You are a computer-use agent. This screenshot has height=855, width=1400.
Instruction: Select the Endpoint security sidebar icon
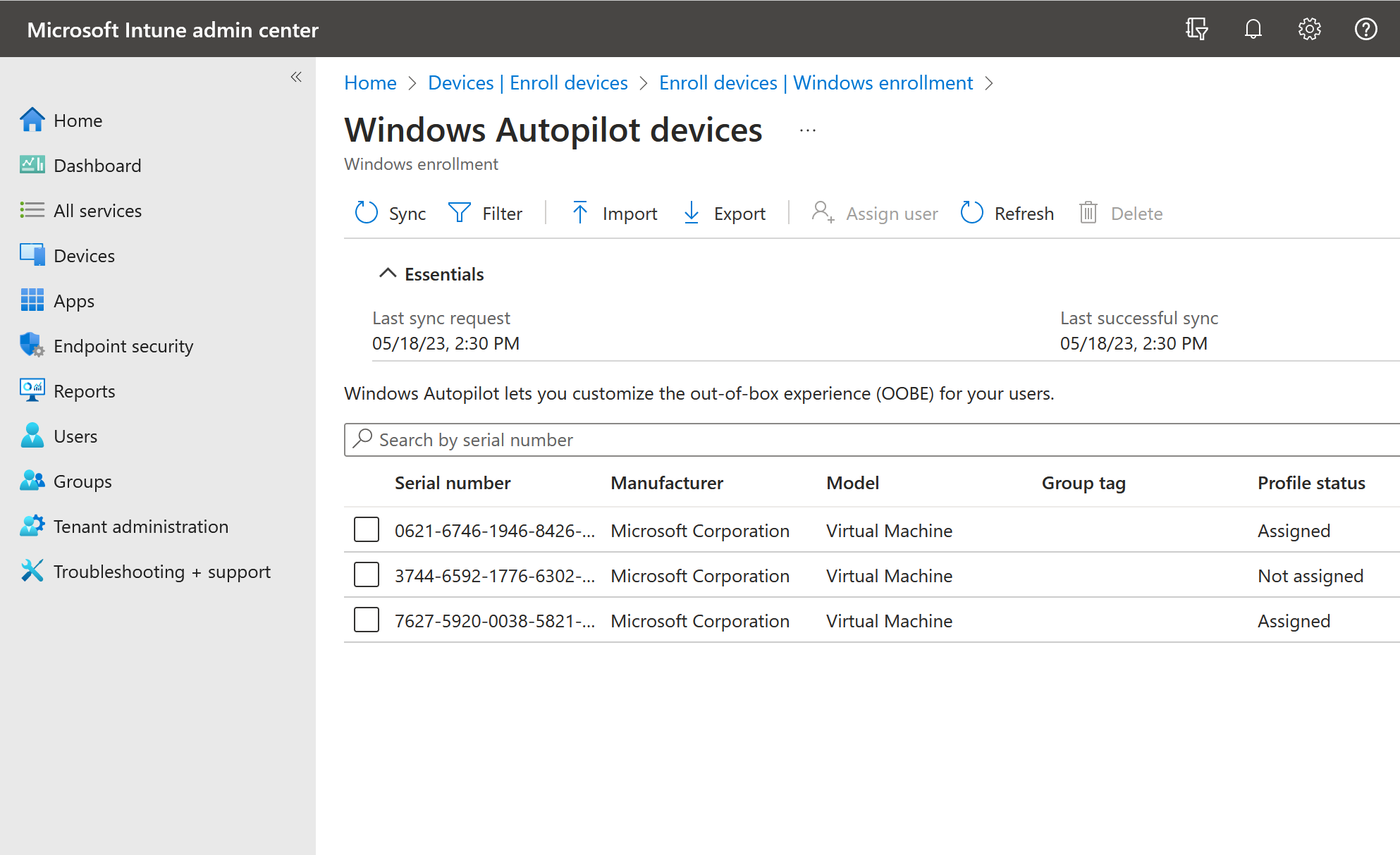coord(31,345)
